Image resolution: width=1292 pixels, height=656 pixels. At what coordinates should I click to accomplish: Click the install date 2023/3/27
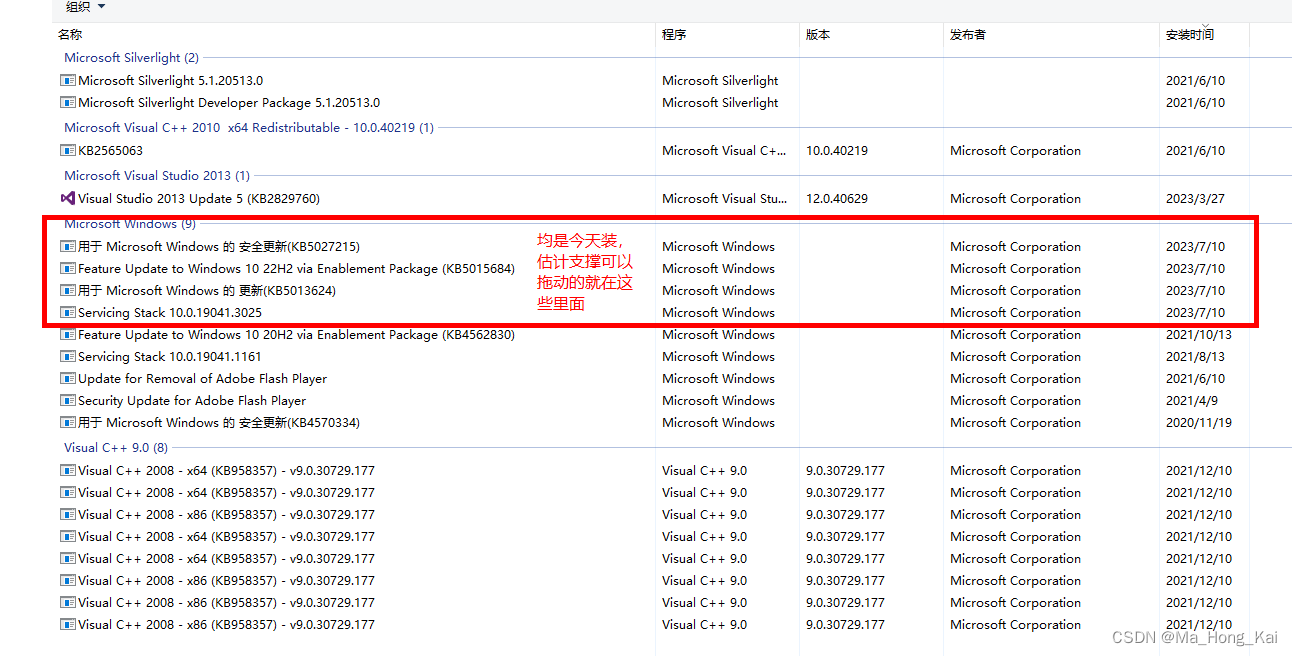click(1195, 199)
